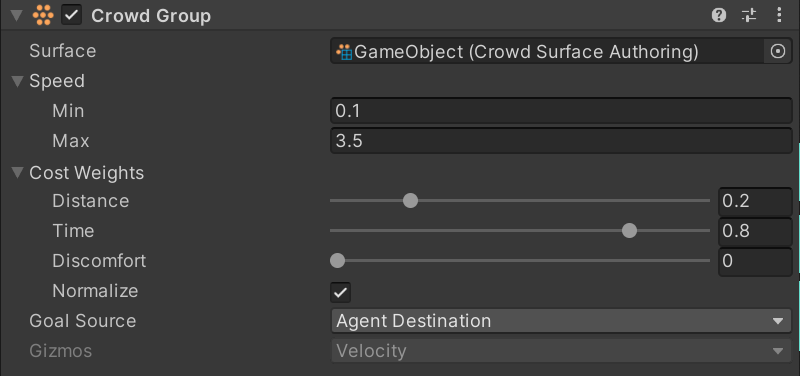Collapse the Cost Weights foldout
The width and height of the screenshot is (800, 376).
17,172
